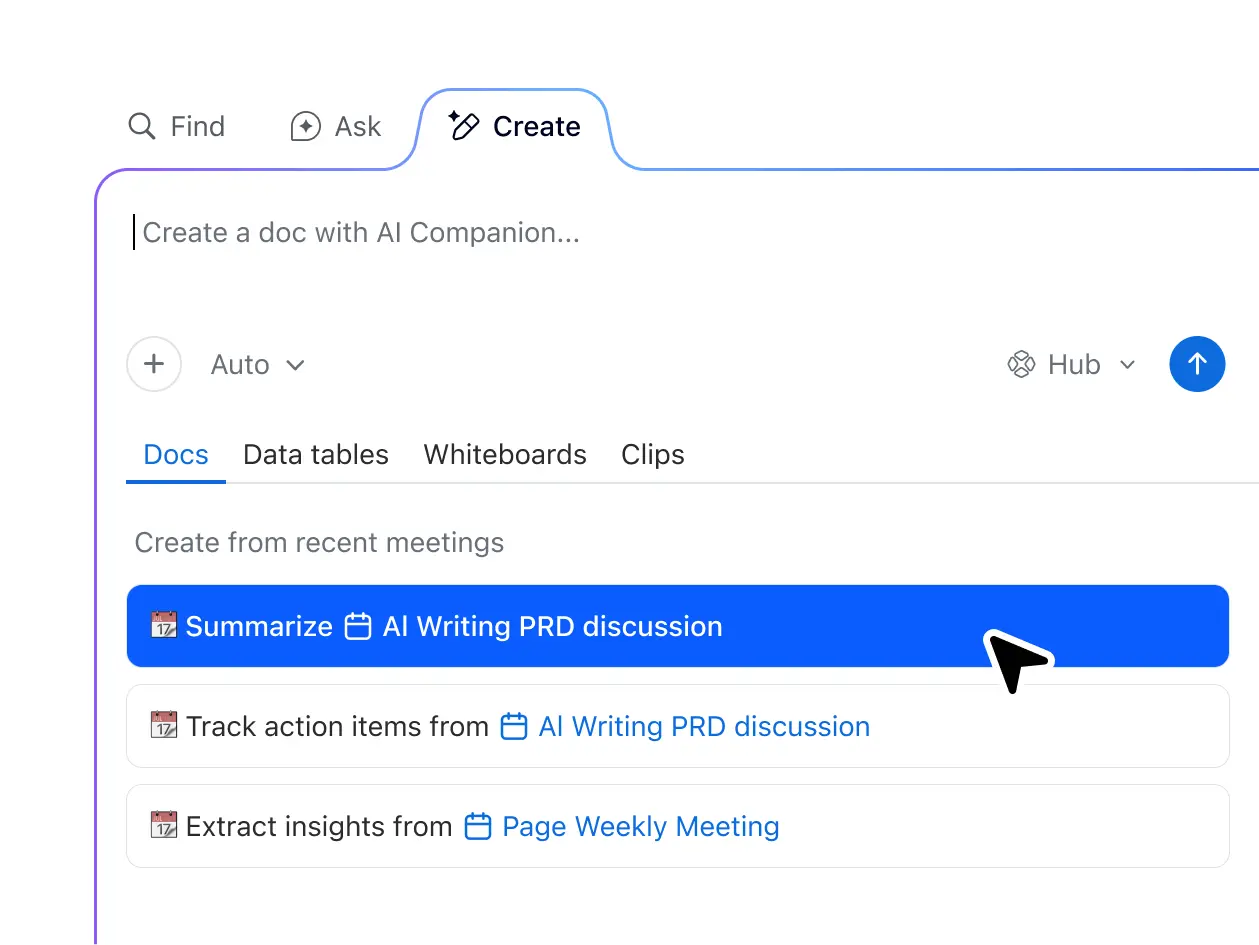Image resolution: width=1259 pixels, height=945 pixels.
Task: Open the plus attachment button
Action: coord(154,364)
